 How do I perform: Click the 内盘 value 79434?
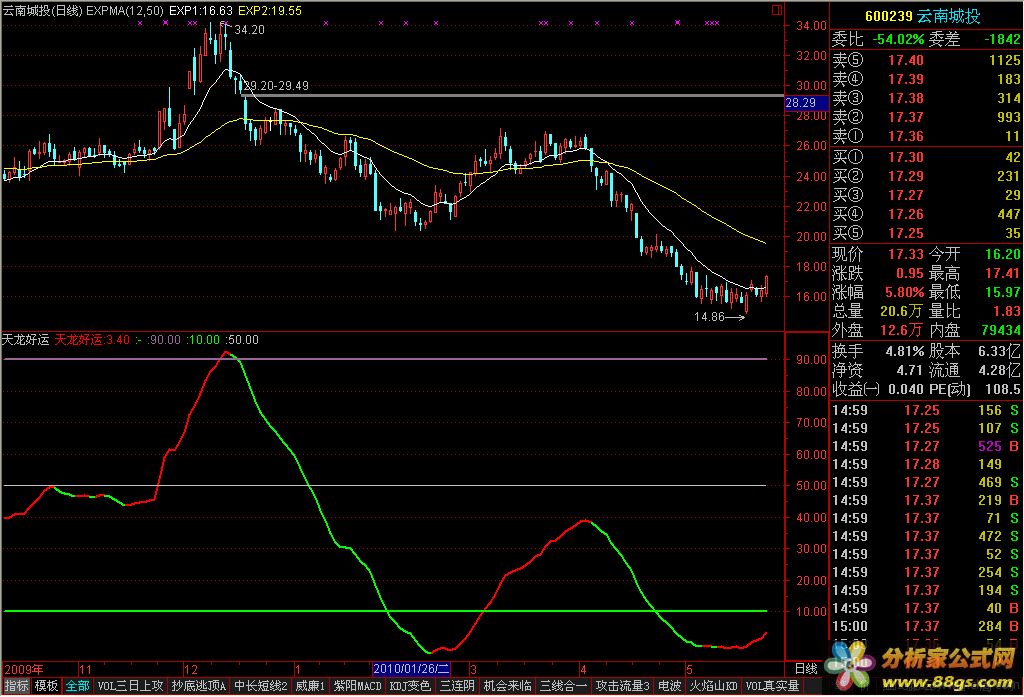point(1000,330)
